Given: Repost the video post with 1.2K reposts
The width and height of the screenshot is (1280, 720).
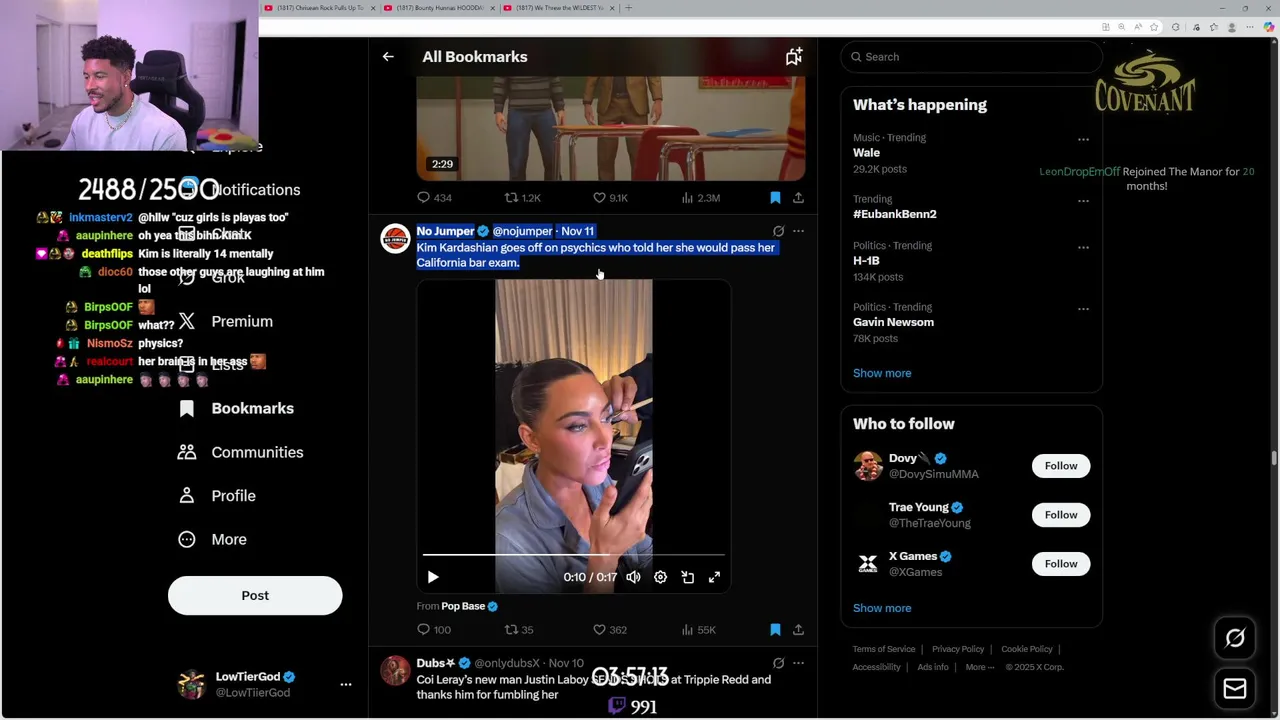Looking at the screenshot, I should point(522,198).
